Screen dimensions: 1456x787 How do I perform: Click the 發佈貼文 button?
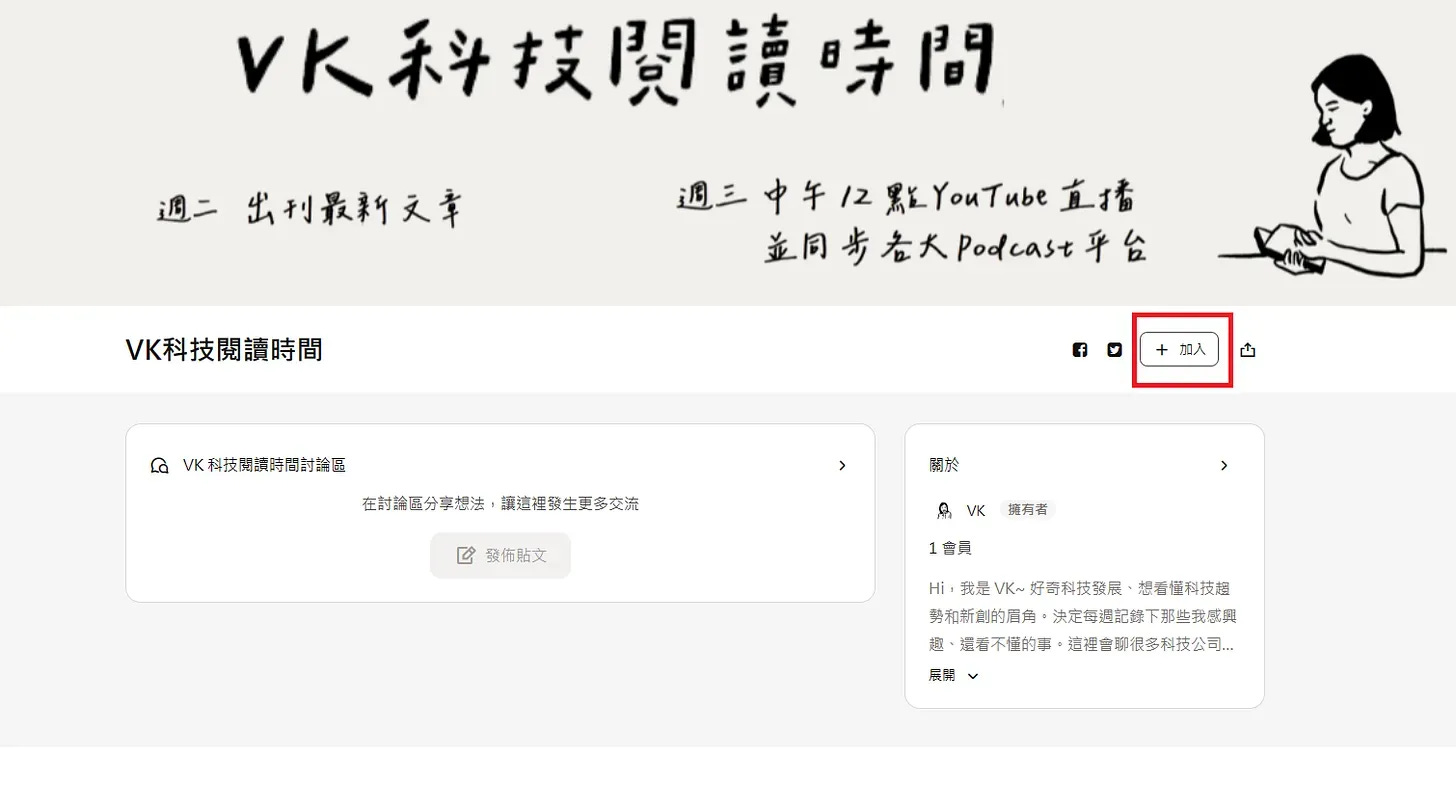pos(500,555)
